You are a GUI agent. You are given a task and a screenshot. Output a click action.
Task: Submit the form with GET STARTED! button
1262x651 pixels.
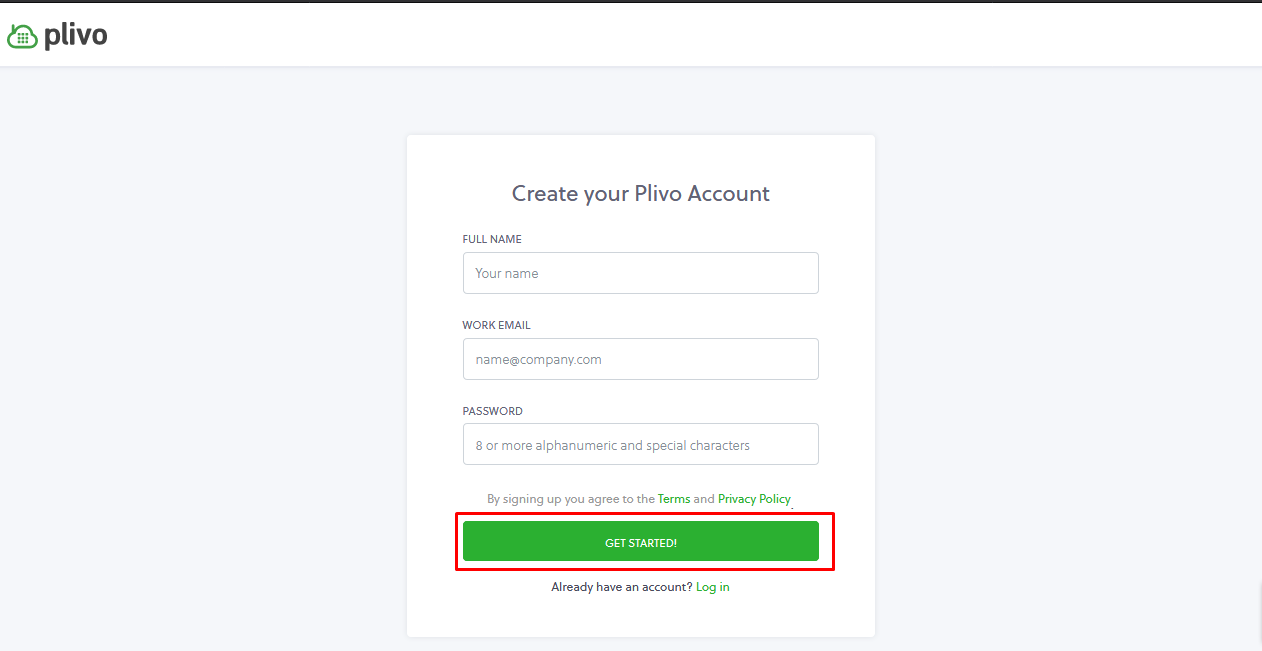click(x=640, y=541)
